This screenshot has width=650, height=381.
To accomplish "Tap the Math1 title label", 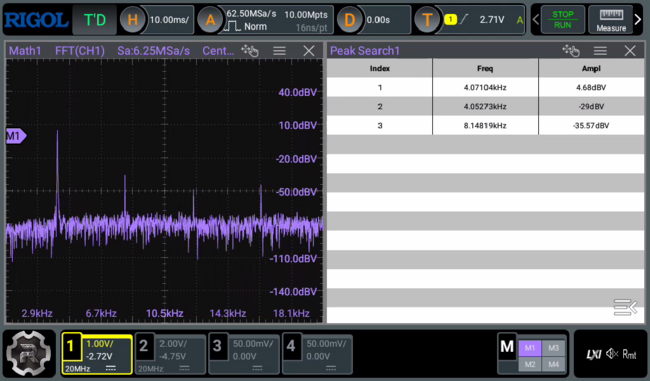I will click(x=25, y=51).
